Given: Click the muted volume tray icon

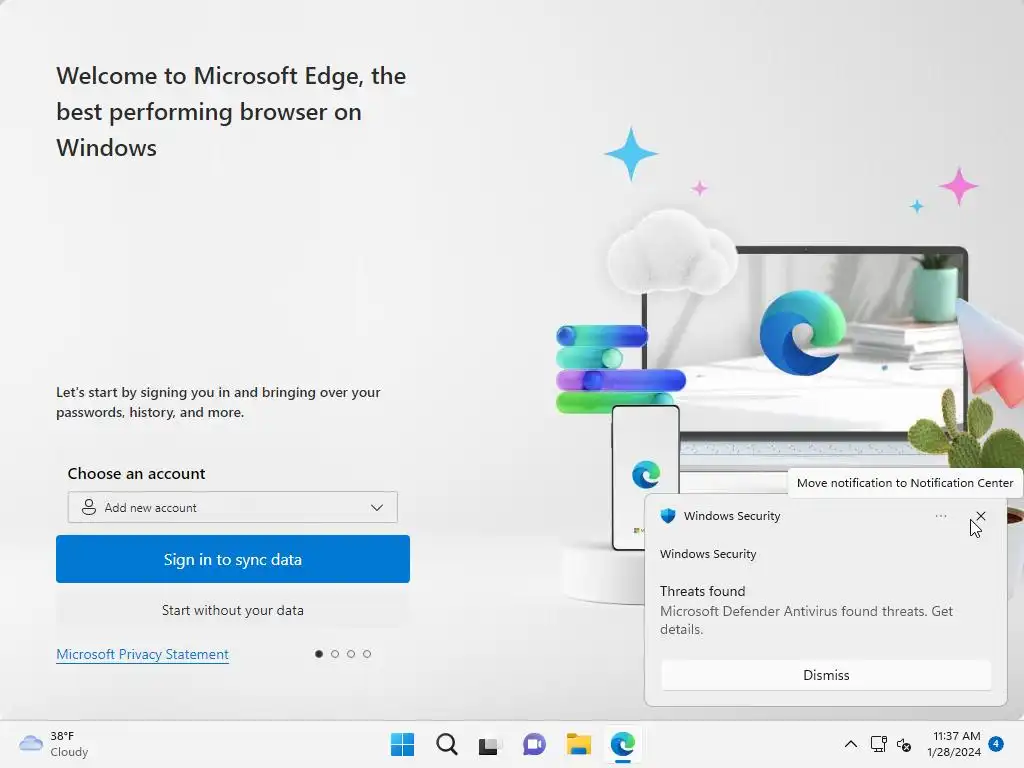Looking at the screenshot, I should coord(904,745).
